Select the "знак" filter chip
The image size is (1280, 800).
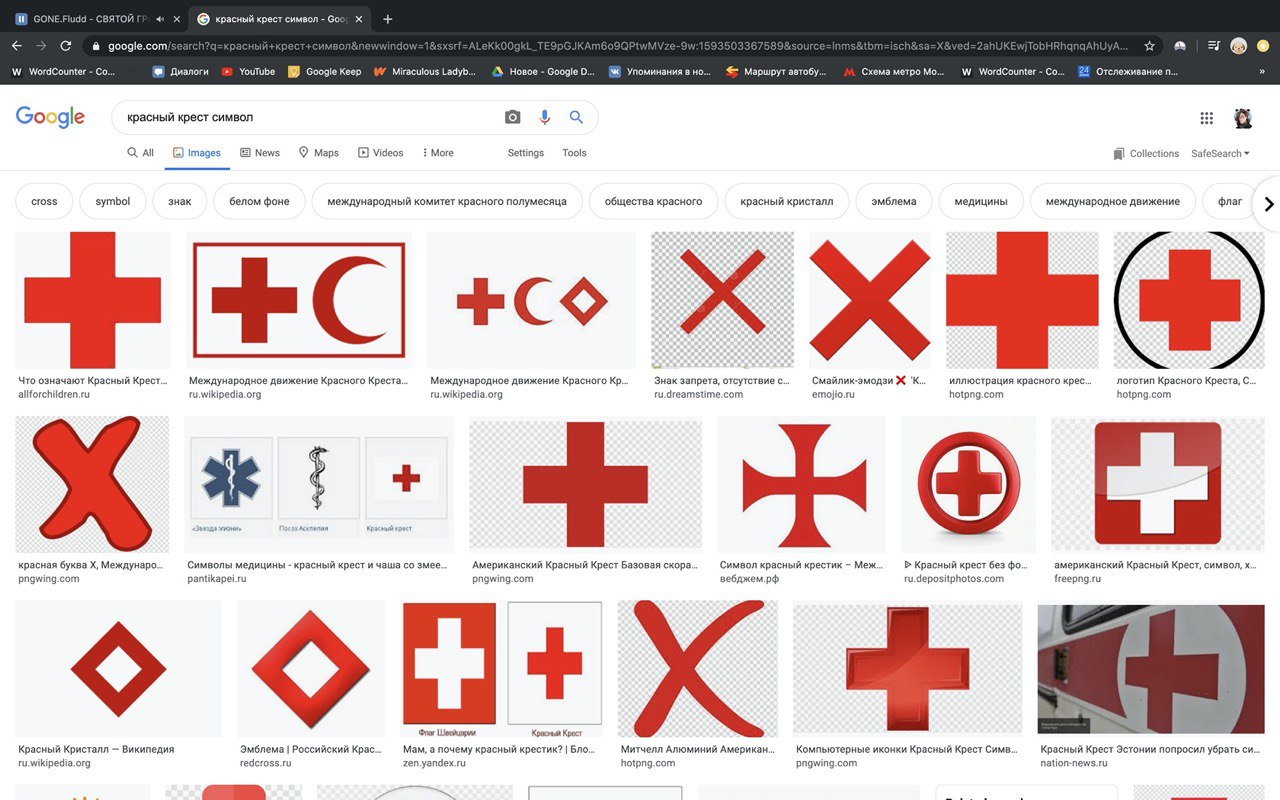(180, 201)
